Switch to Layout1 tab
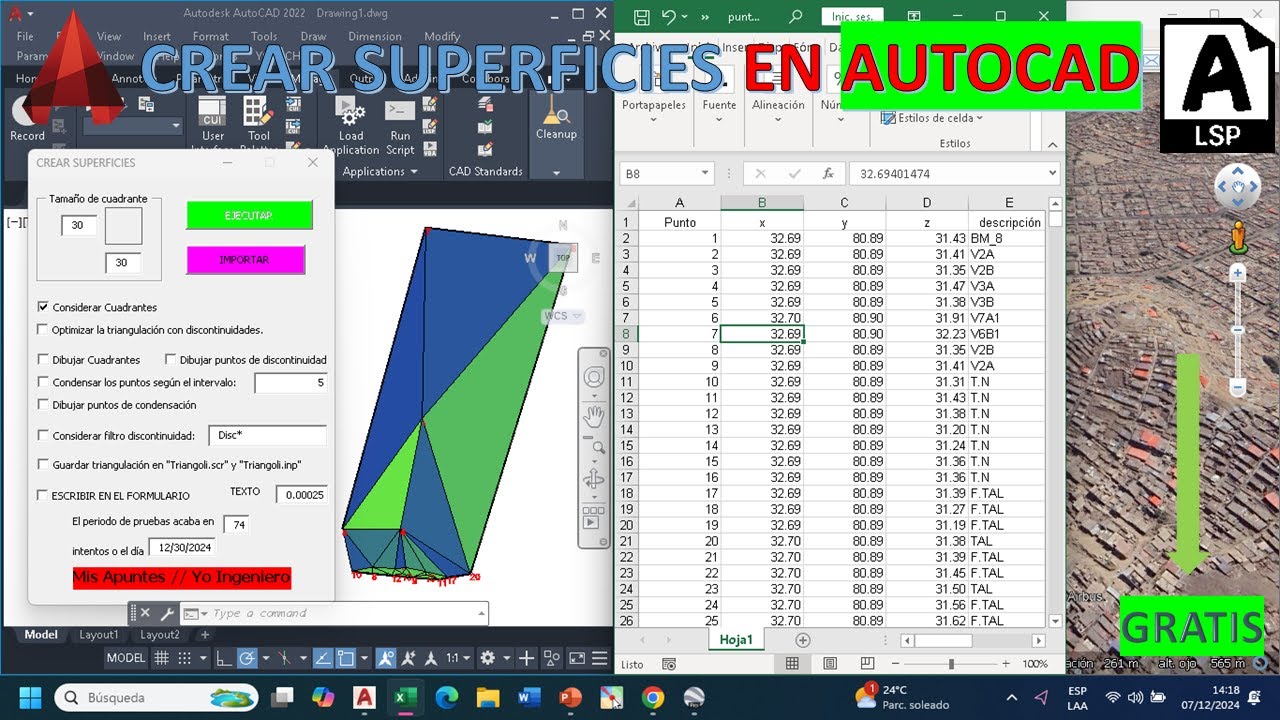1280x720 pixels. point(99,634)
